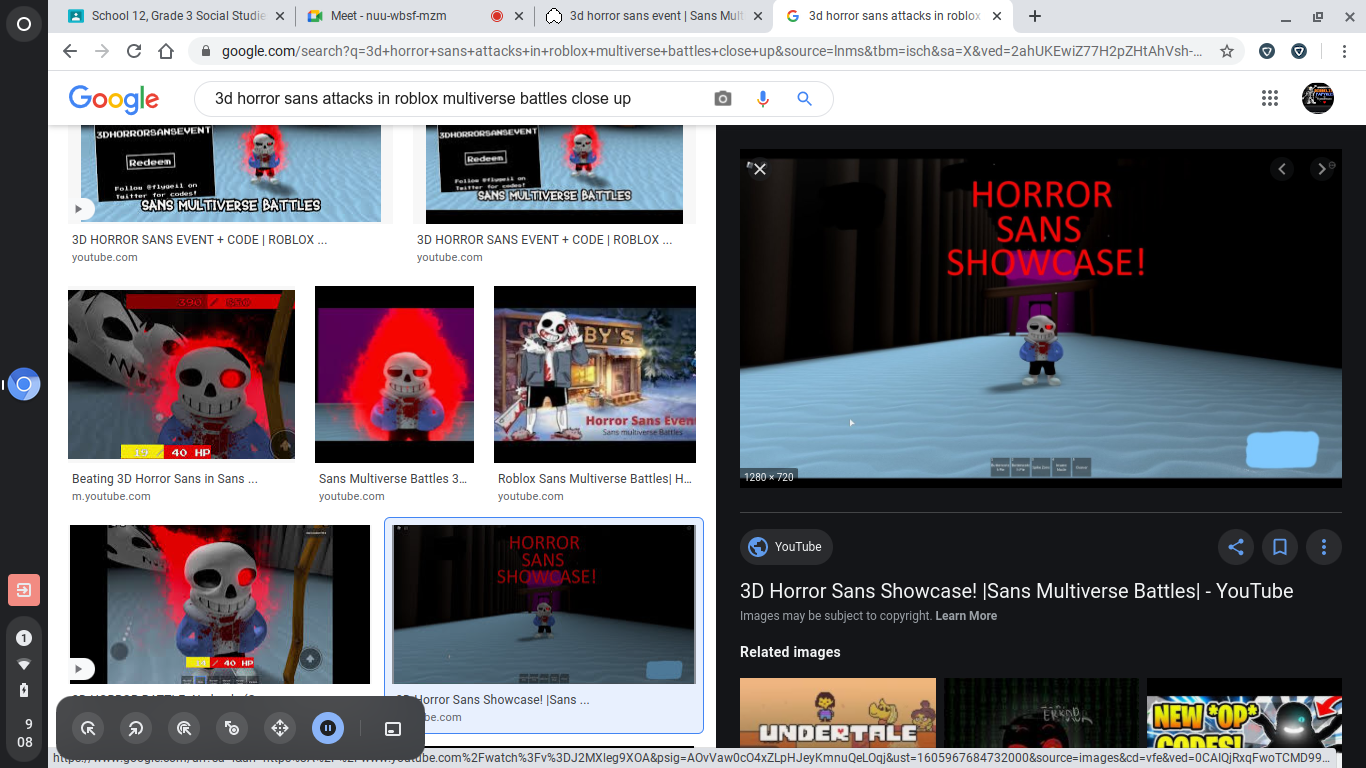Open the battery status indicator in the shelf

(24, 690)
